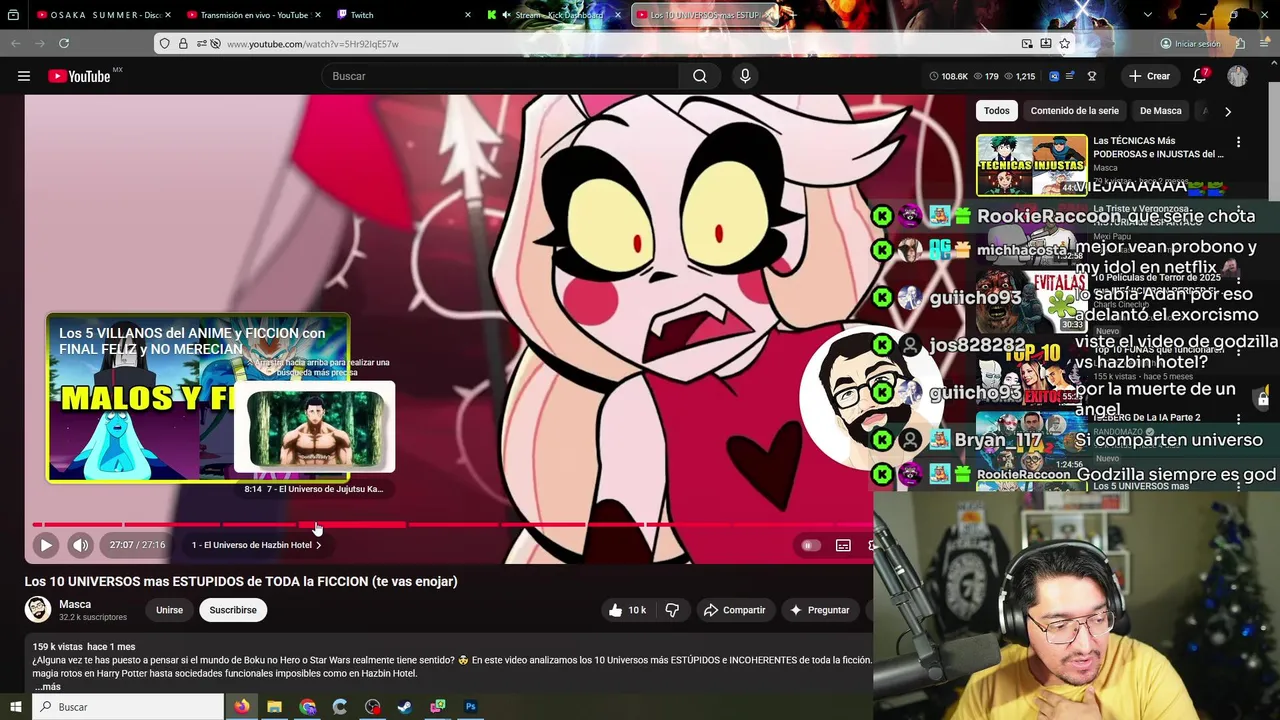Open the '10 Películas de Terror' video thumbnail

(1031, 300)
